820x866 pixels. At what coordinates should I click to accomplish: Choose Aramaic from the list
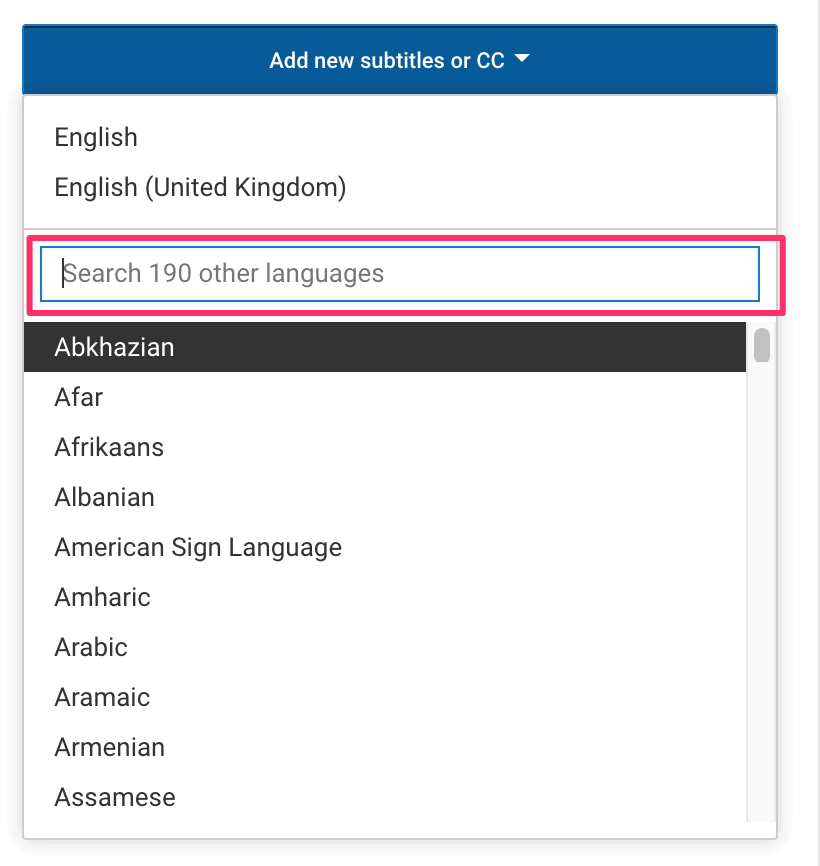tap(102, 697)
